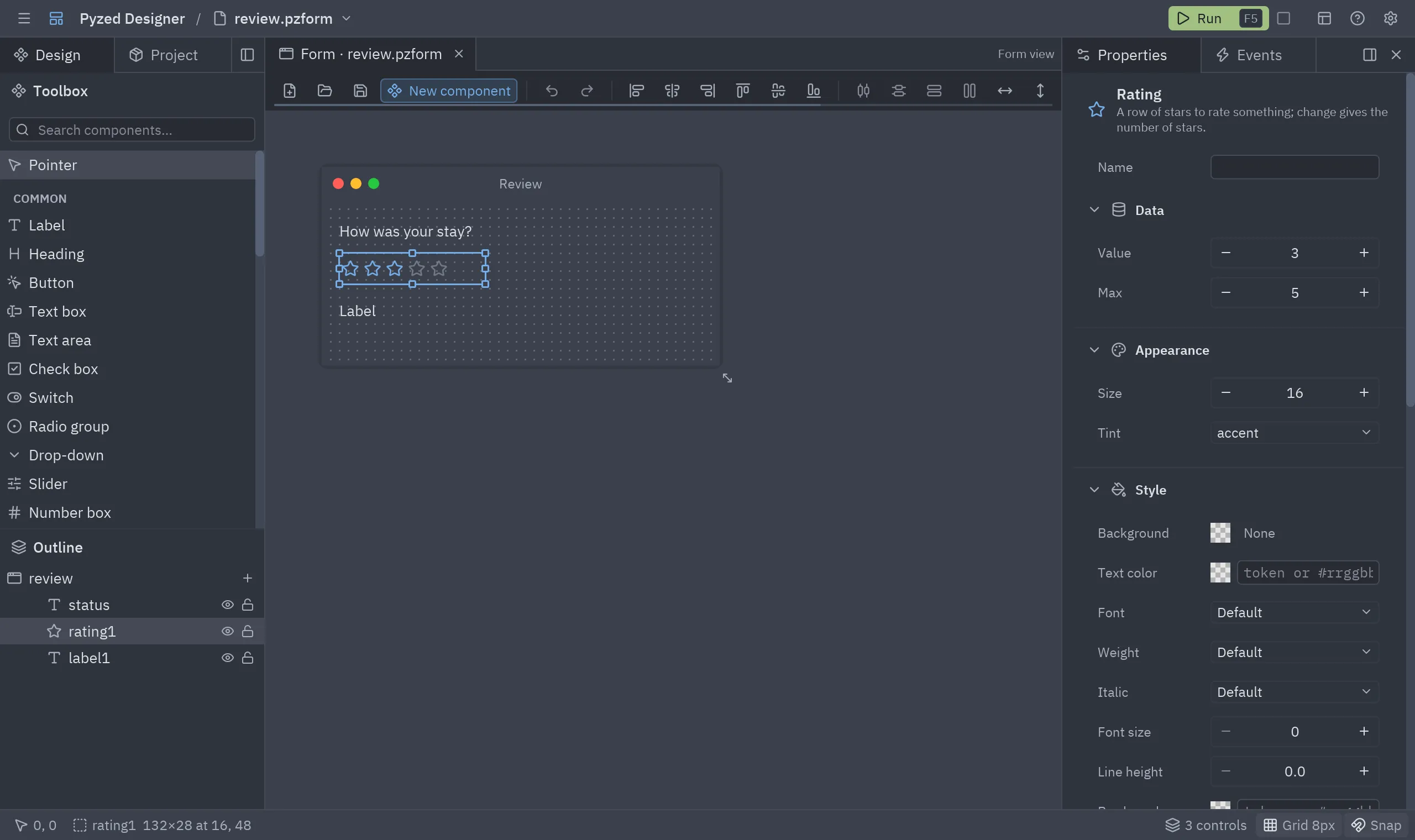
Task: Click the New form file toolbar icon
Action: (289, 91)
